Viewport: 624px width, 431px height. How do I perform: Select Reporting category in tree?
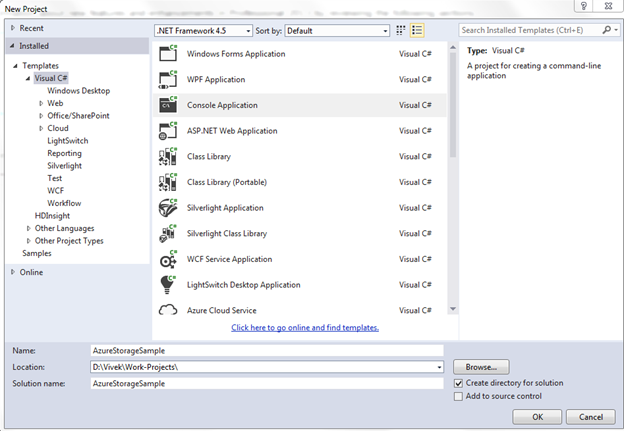click(x=64, y=153)
